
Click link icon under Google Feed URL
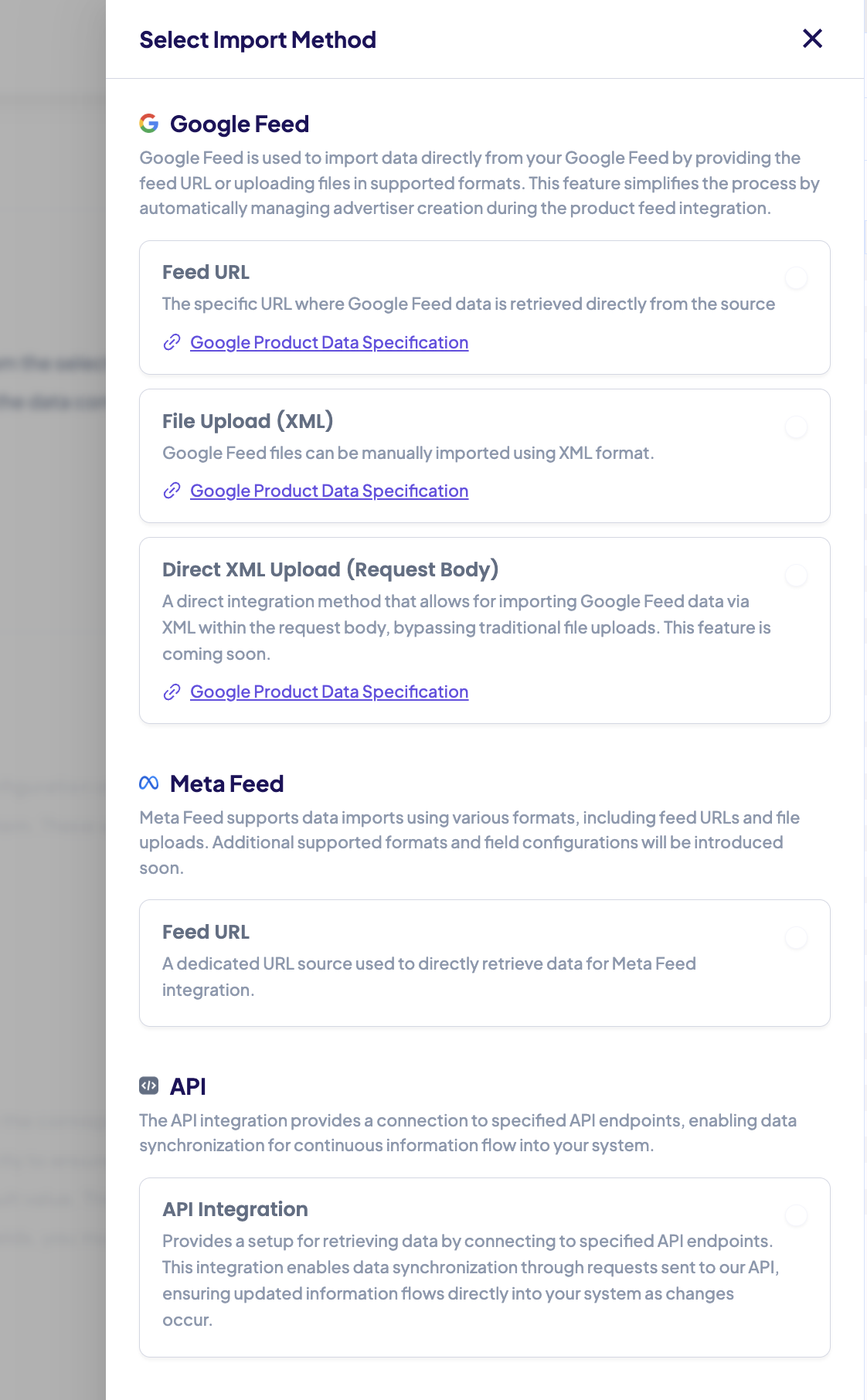pyautogui.click(x=172, y=342)
